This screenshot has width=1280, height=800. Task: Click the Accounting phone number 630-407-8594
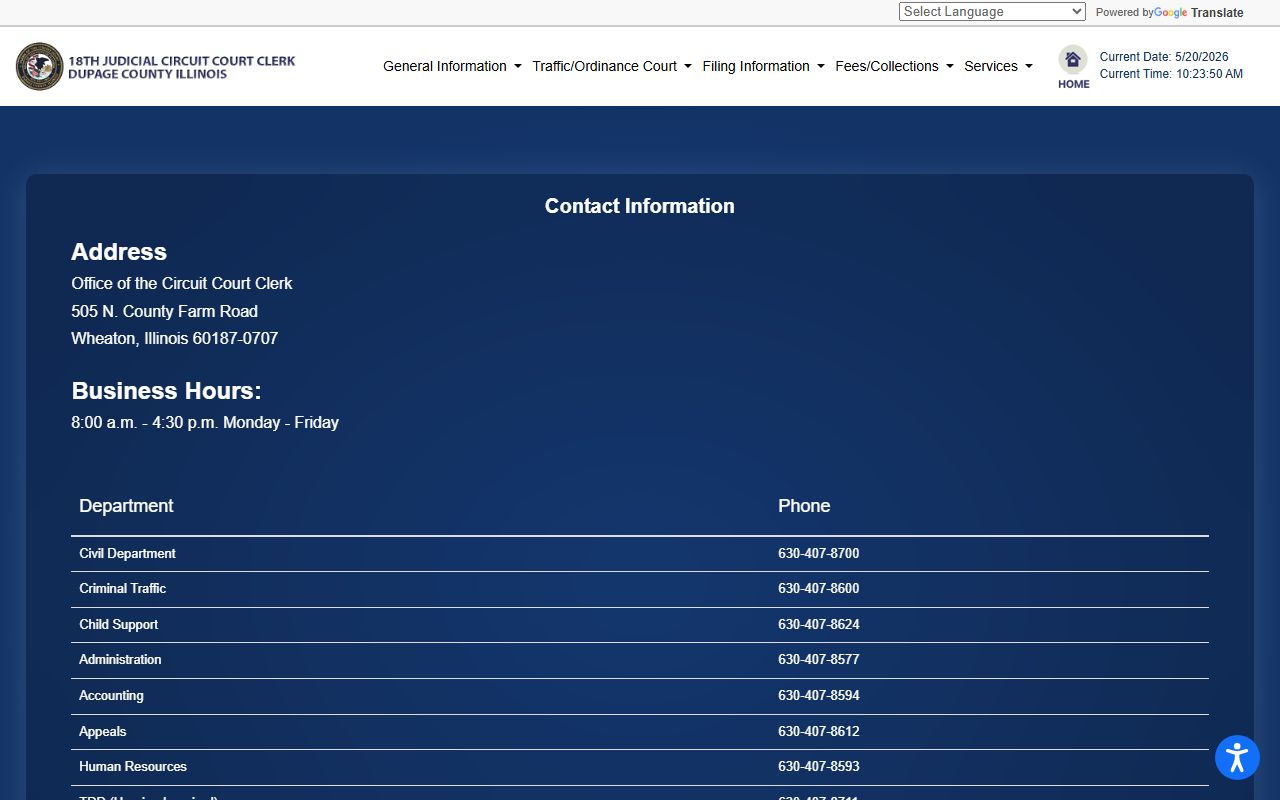tap(819, 695)
